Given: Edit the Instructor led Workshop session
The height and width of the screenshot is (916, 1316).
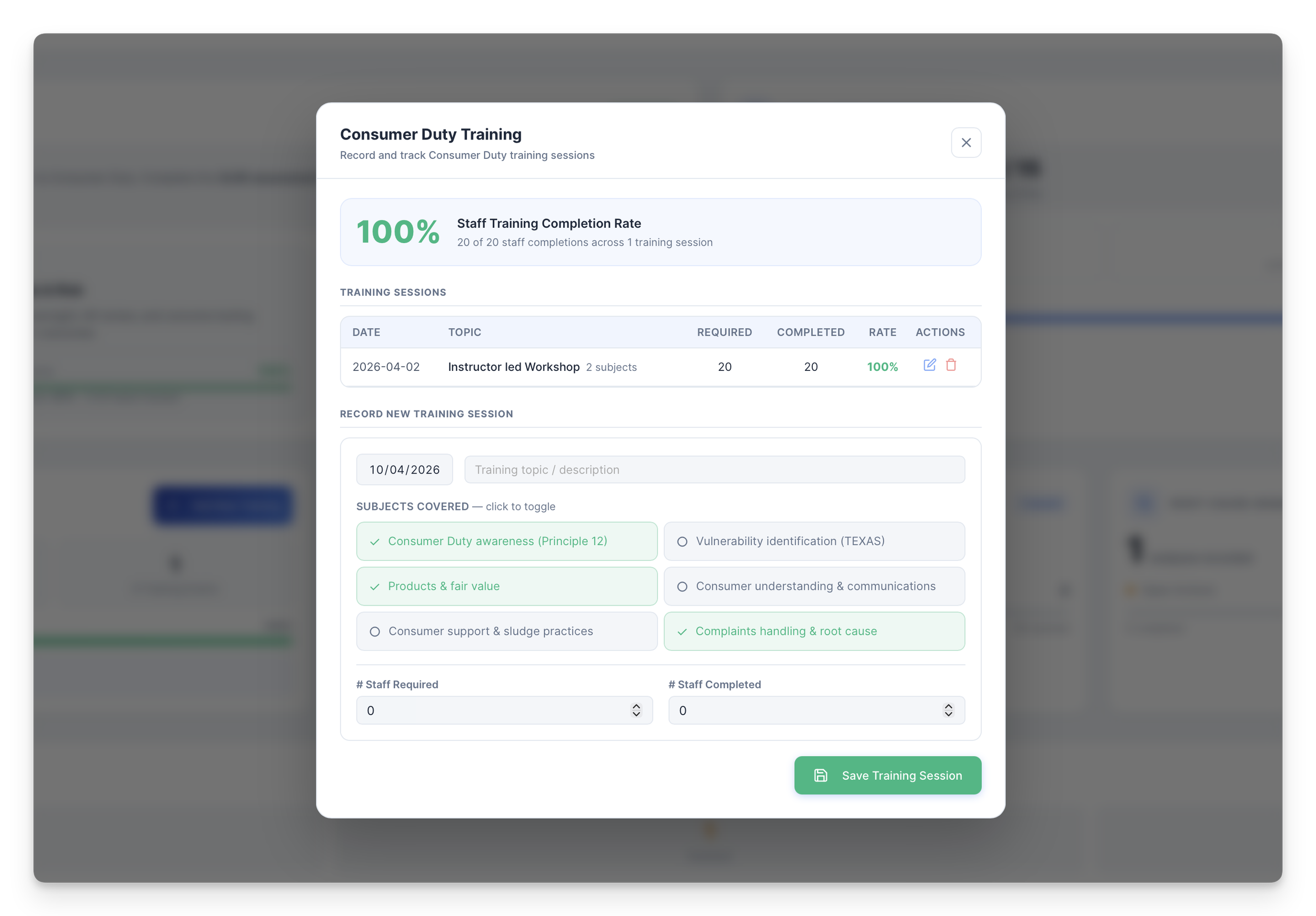Looking at the screenshot, I should (x=929, y=365).
